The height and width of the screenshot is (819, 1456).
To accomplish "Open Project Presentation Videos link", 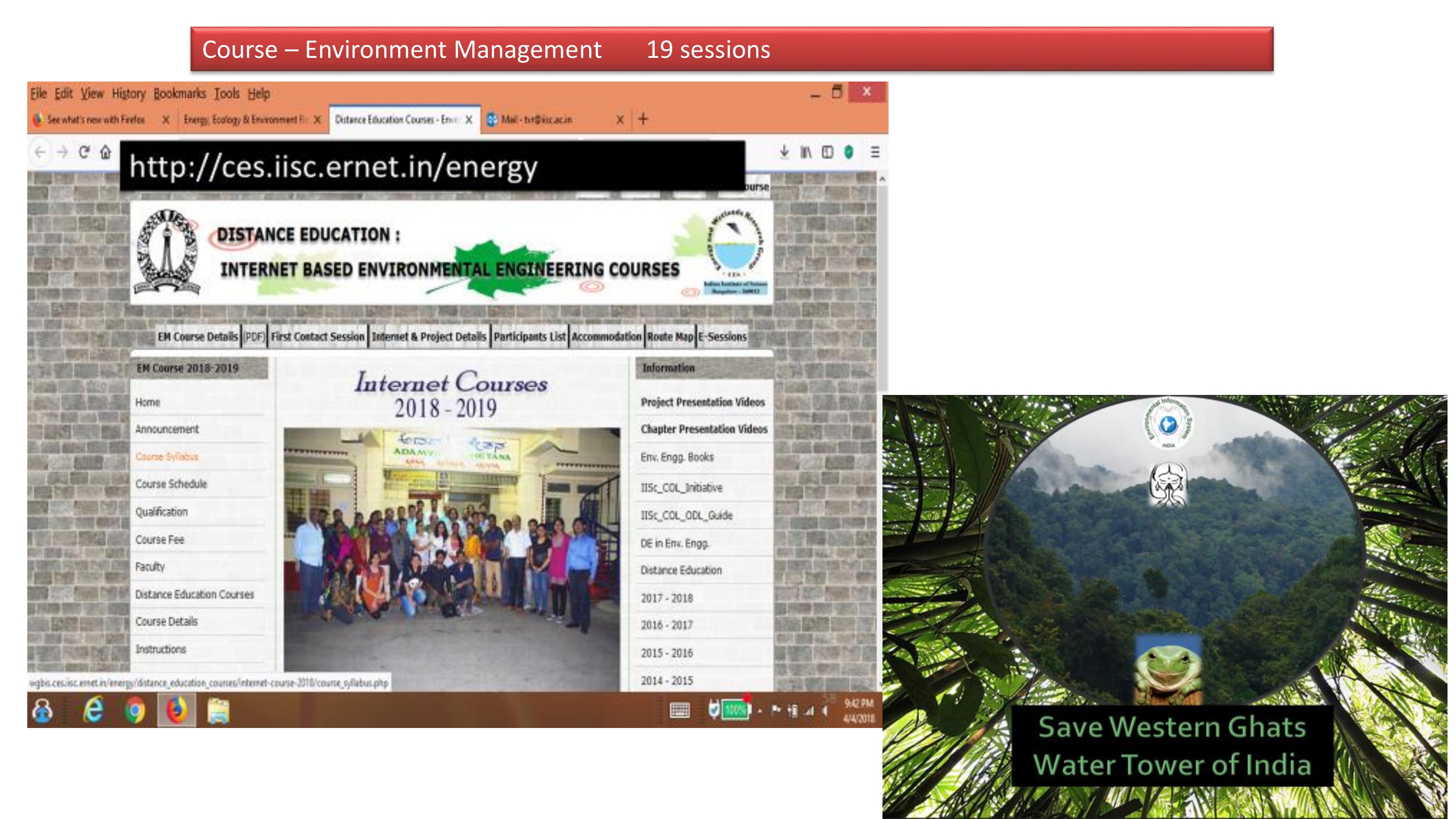I will [x=702, y=403].
